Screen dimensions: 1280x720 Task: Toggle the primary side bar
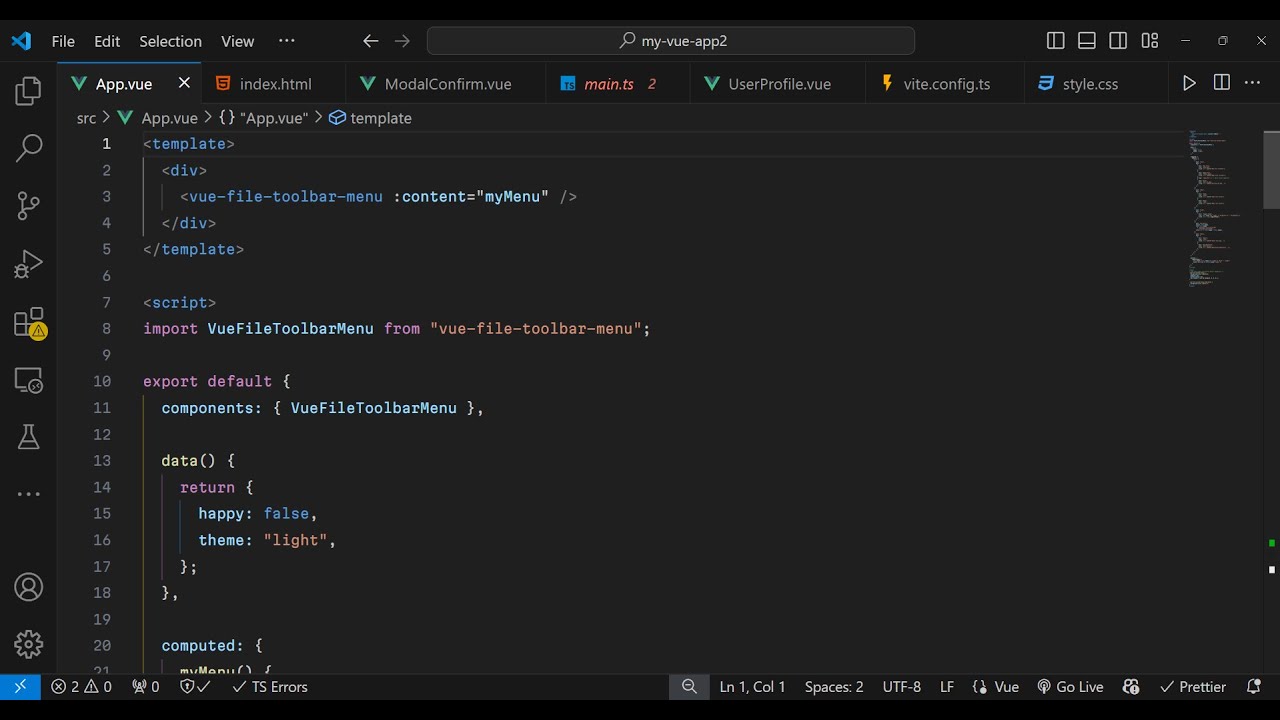coord(1056,41)
